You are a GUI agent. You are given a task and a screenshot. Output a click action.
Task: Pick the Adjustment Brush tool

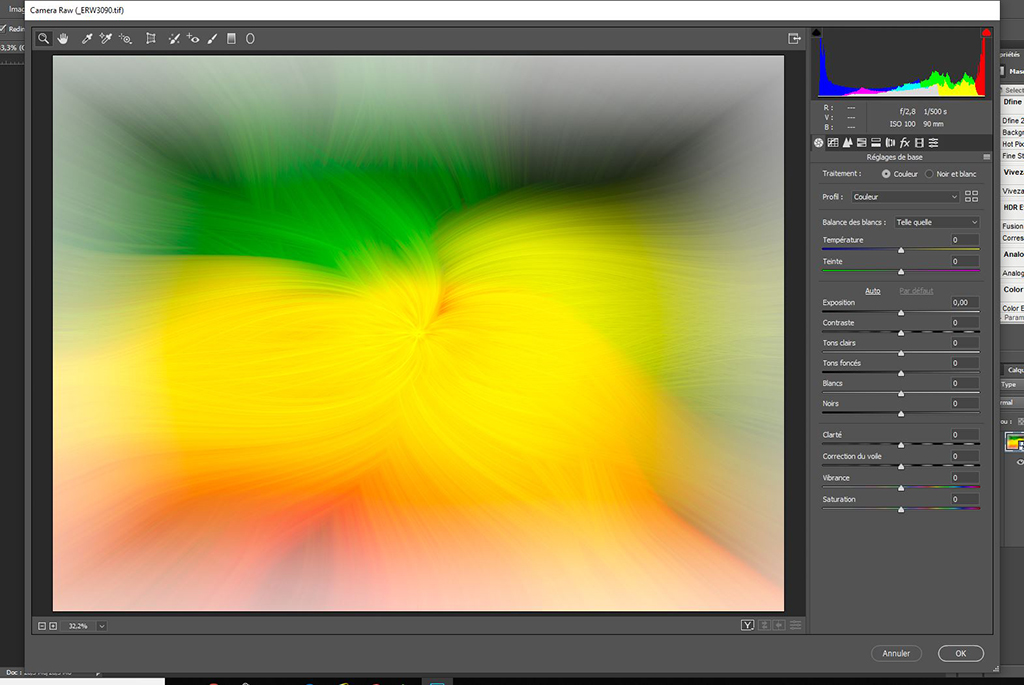[x=212, y=39]
